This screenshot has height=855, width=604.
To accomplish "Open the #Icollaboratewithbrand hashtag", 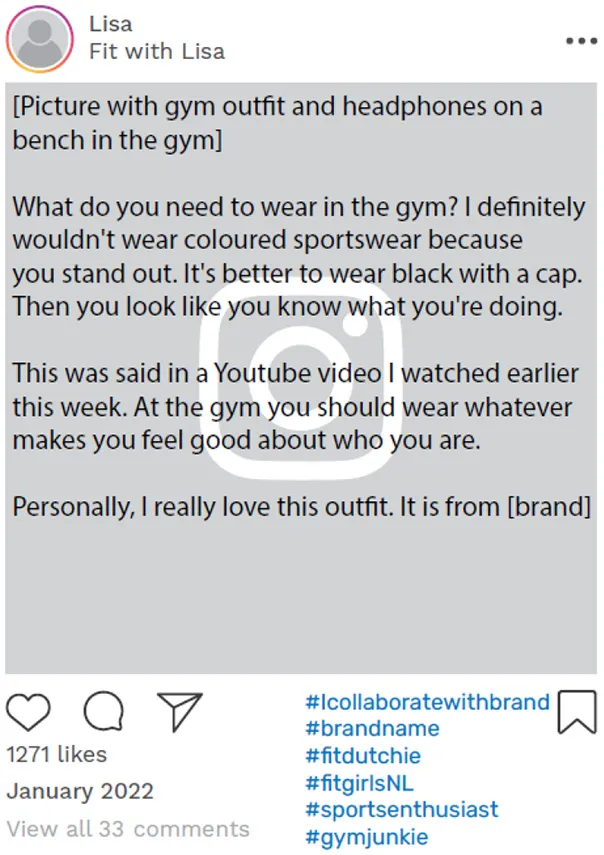I will tap(427, 702).
